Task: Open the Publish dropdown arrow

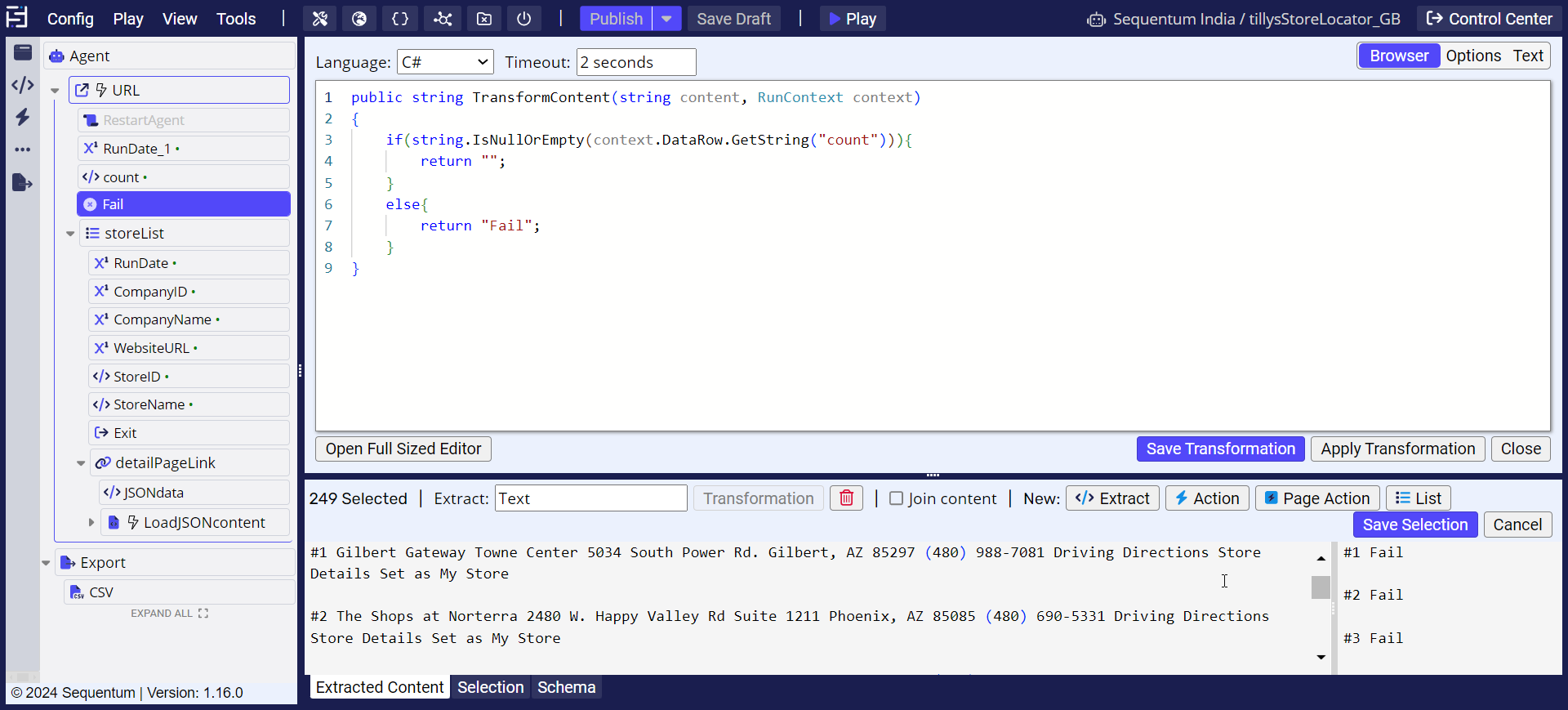Action: 667,19
